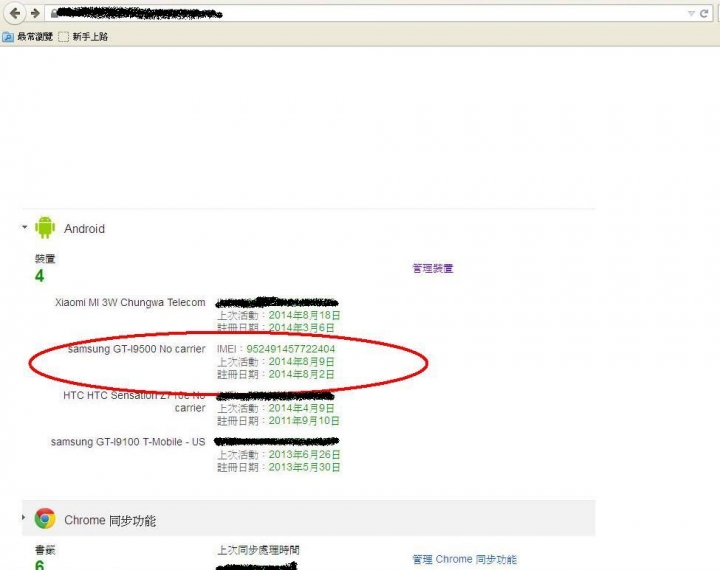The width and height of the screenshot is (720, 570).
Task: Click the green Android robot icon
Action: (45, 227)
